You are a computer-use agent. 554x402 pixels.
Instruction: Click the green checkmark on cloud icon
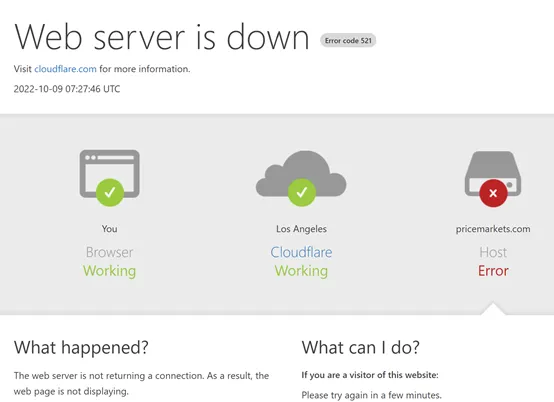coord(302,193)
